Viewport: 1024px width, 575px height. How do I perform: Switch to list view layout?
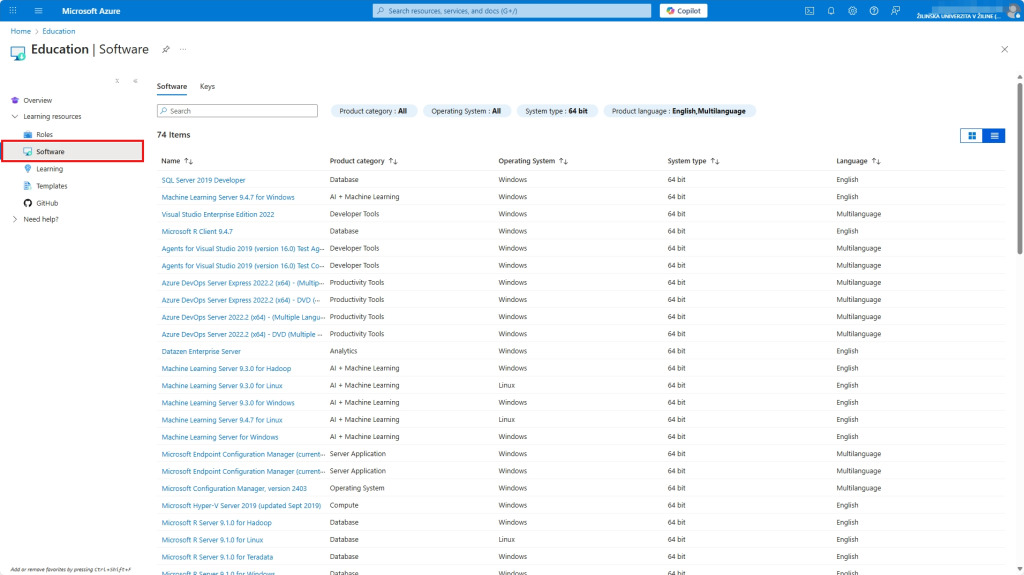coord(994,136)
